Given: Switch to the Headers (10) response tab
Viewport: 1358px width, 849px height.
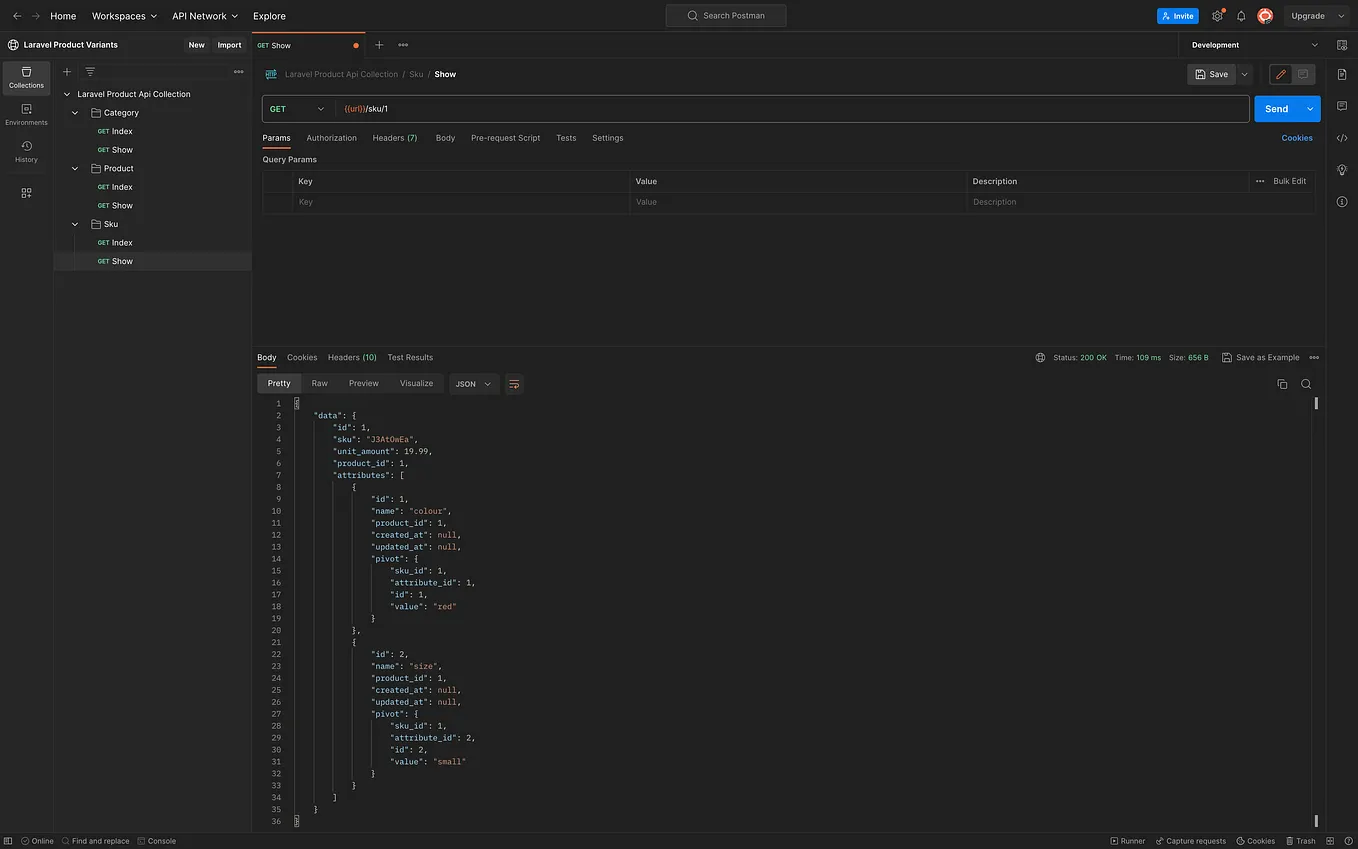Looking at the screenshot, I should tap(351, 357).
